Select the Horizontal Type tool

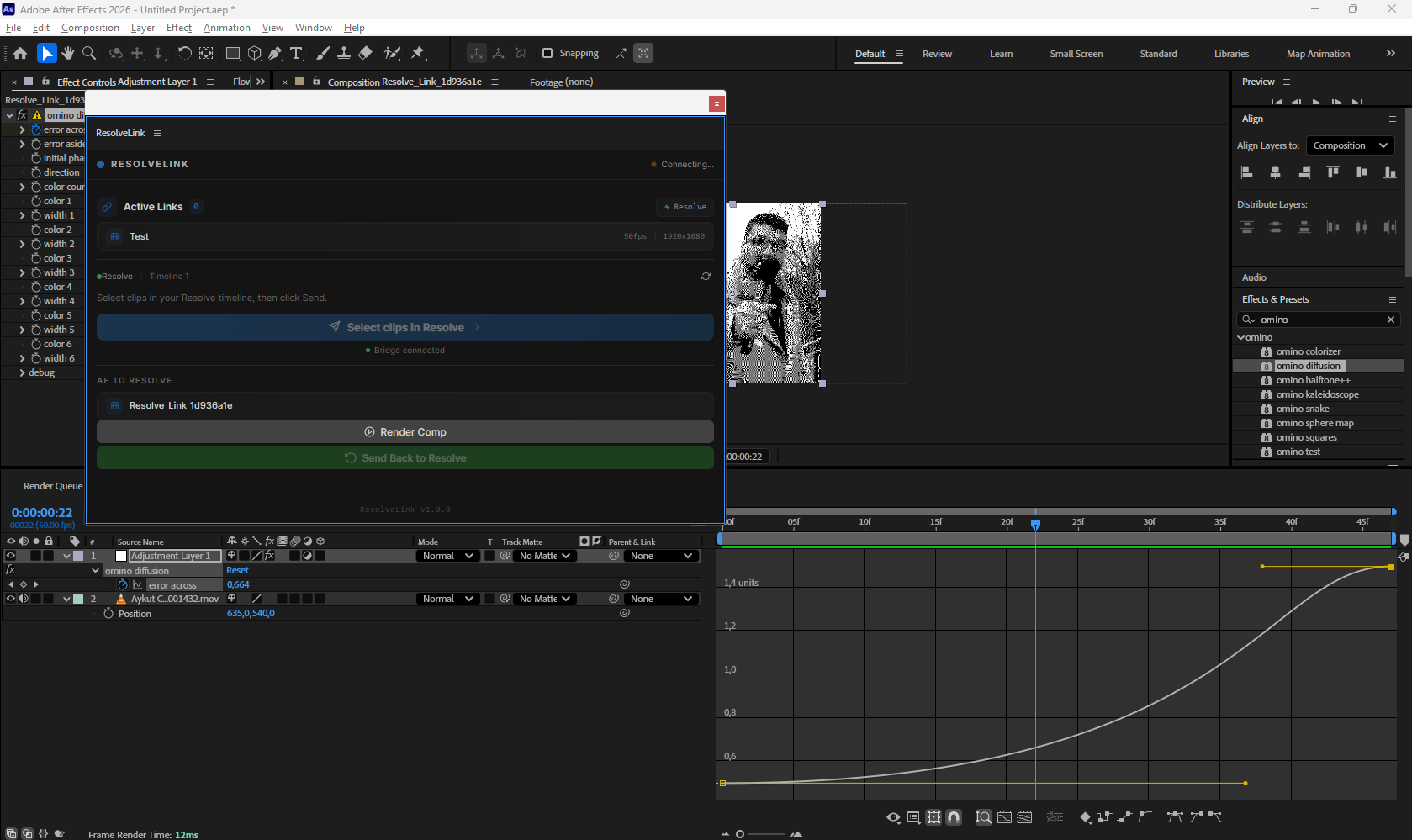click(296, 54)
